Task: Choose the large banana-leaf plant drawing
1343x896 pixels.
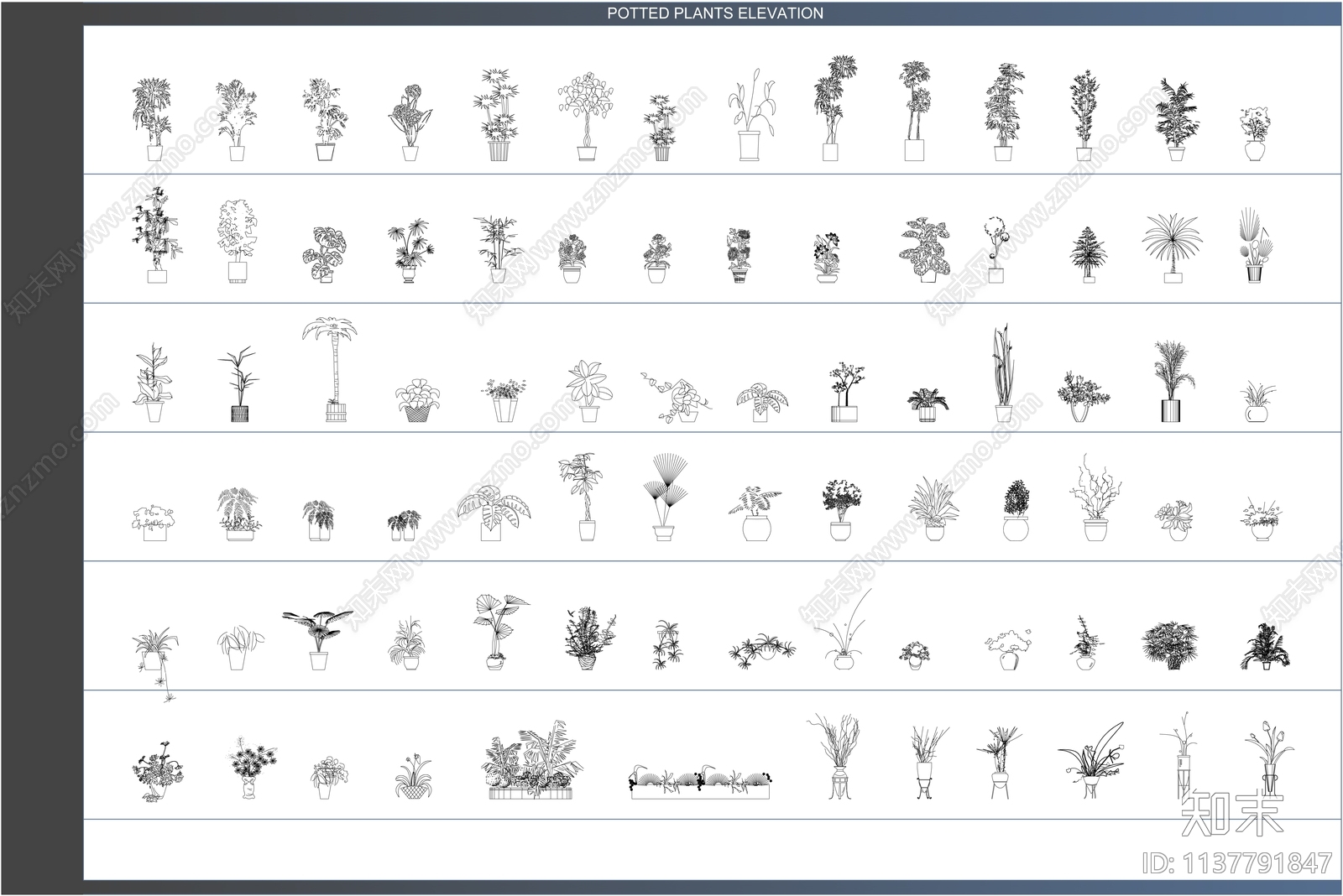Action: tap(495, 513)
